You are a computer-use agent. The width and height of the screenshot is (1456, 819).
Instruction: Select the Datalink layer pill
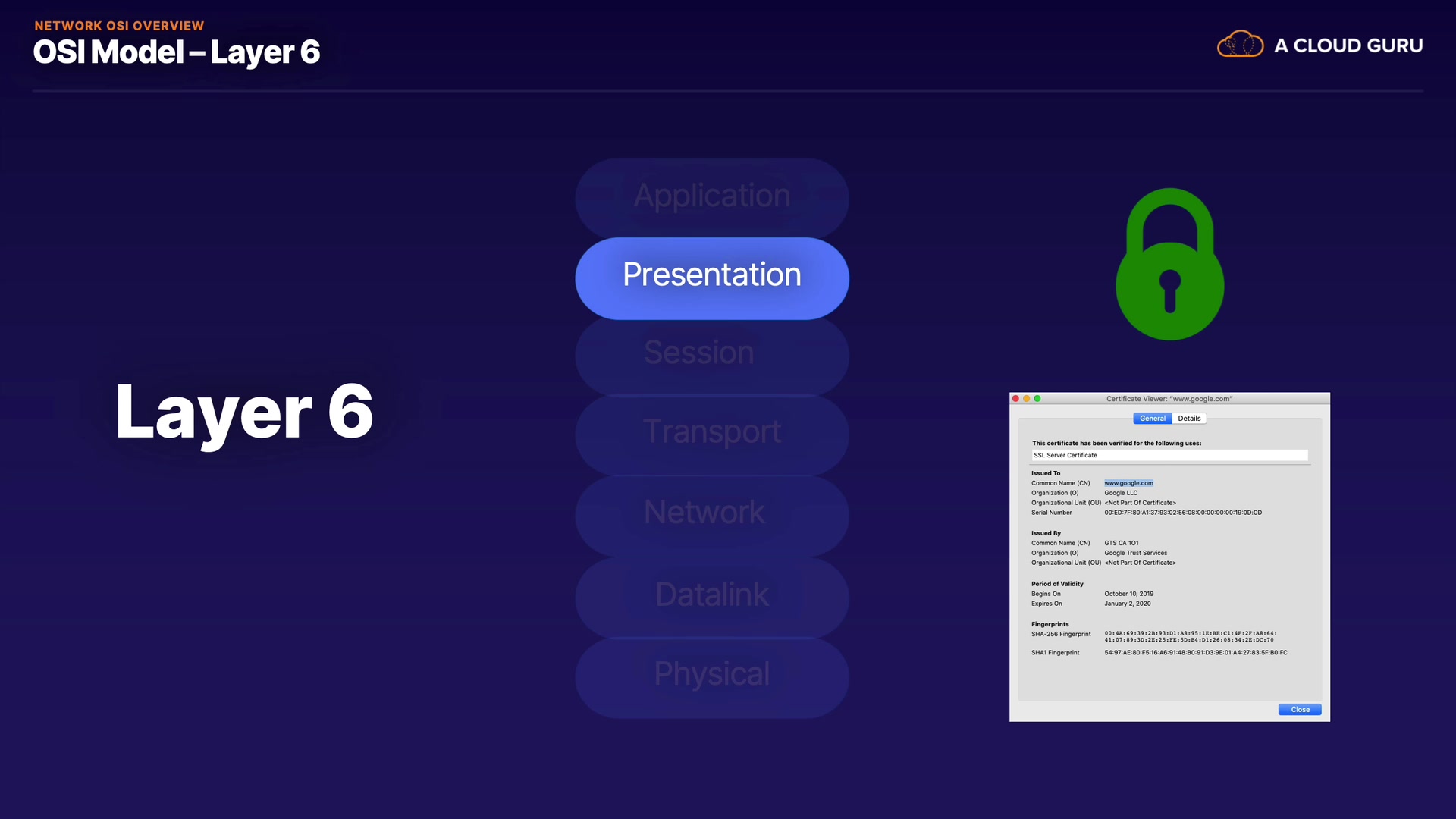[711, 596]
